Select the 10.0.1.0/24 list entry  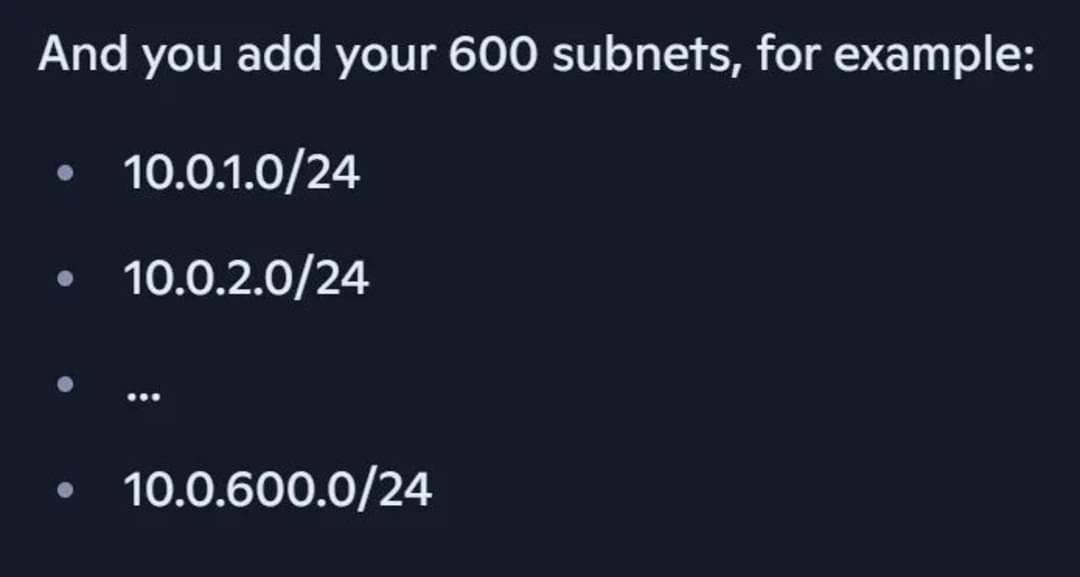242,173
